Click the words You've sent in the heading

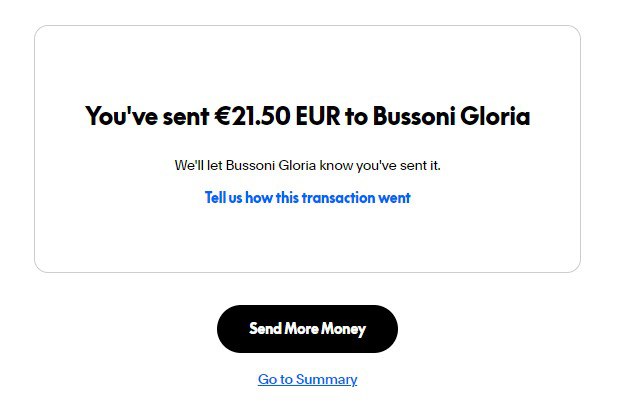coord(147,116)
